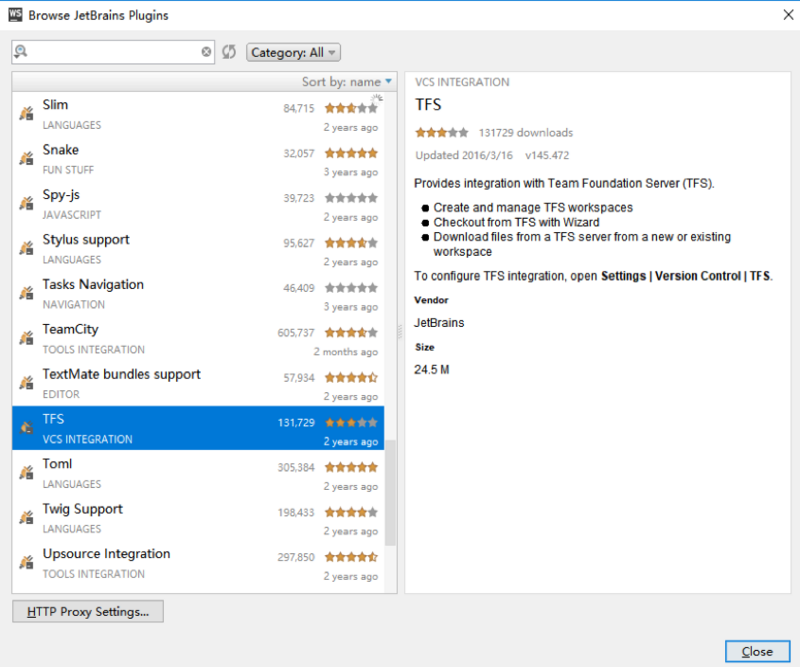
Task: Click the Spy-js plugin icon
Action: [27, 203]
